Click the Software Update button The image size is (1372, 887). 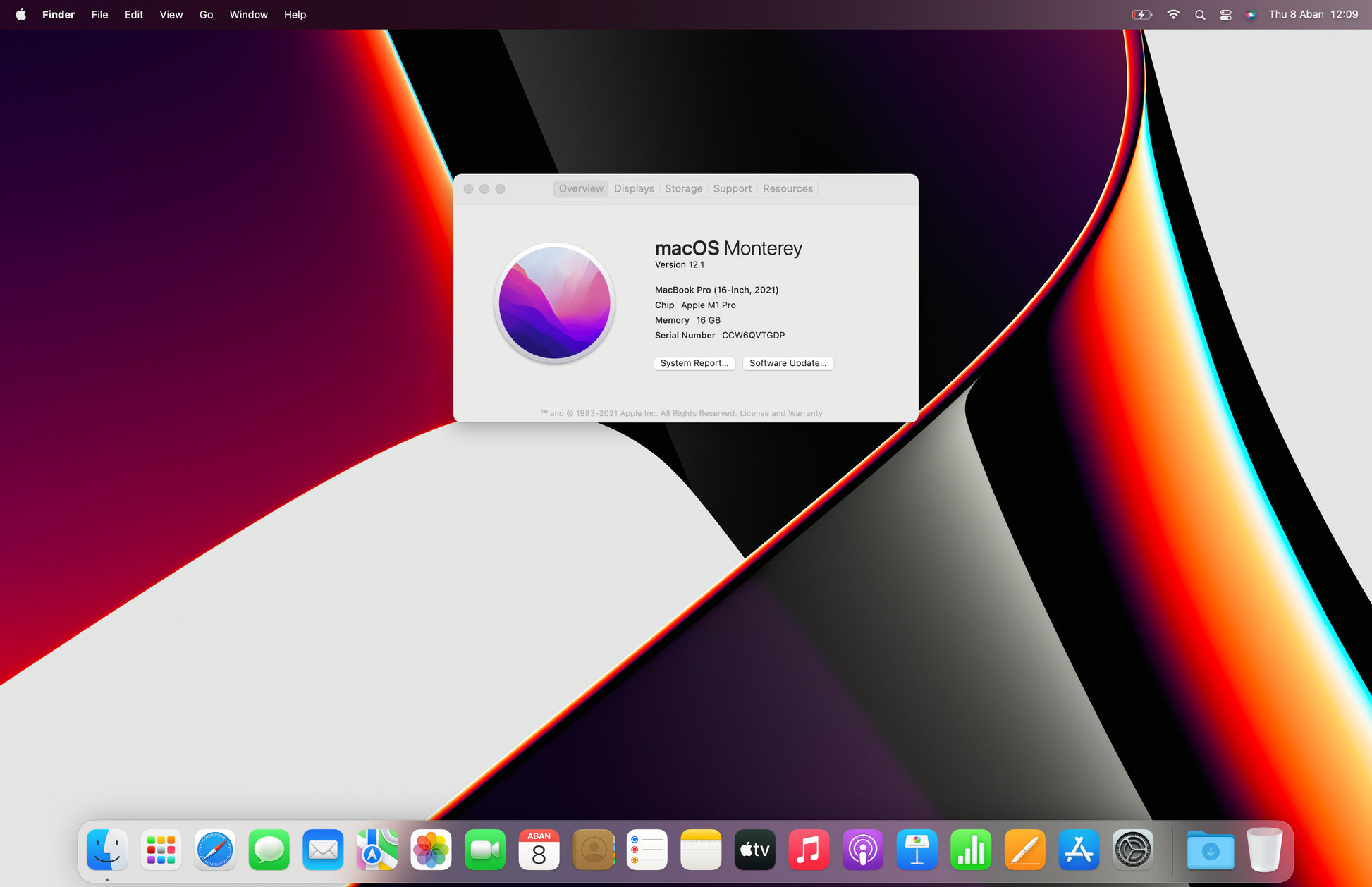tap(788, 363)
